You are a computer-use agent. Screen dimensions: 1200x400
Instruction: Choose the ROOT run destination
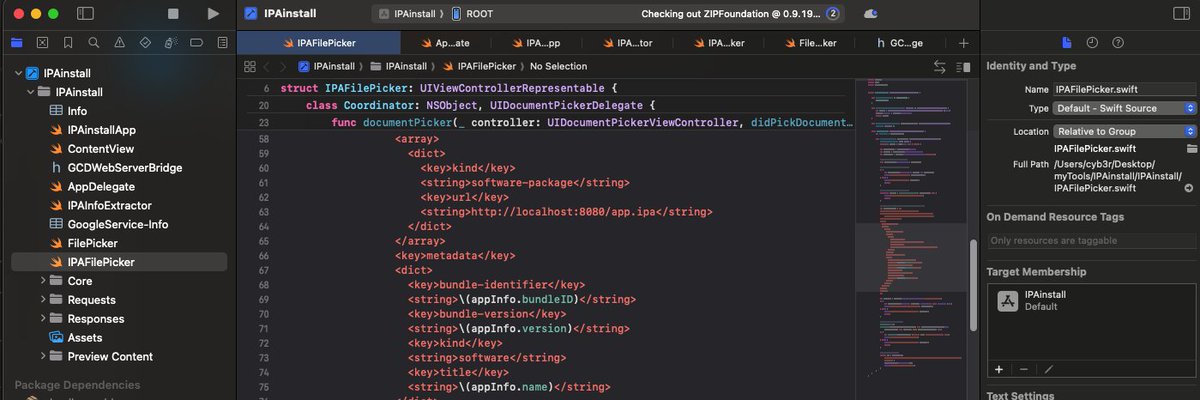[474, 14]
